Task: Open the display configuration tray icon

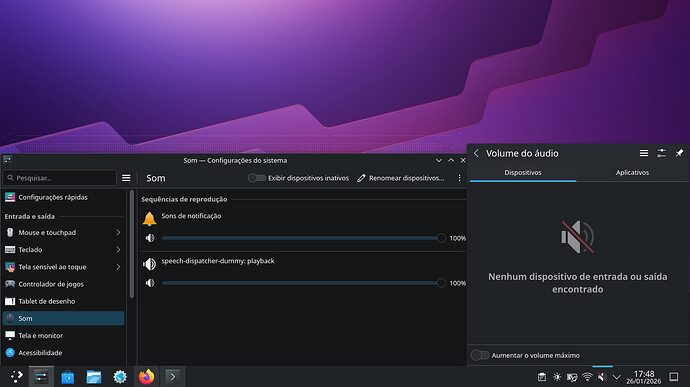Action: (x=572, y=377)
